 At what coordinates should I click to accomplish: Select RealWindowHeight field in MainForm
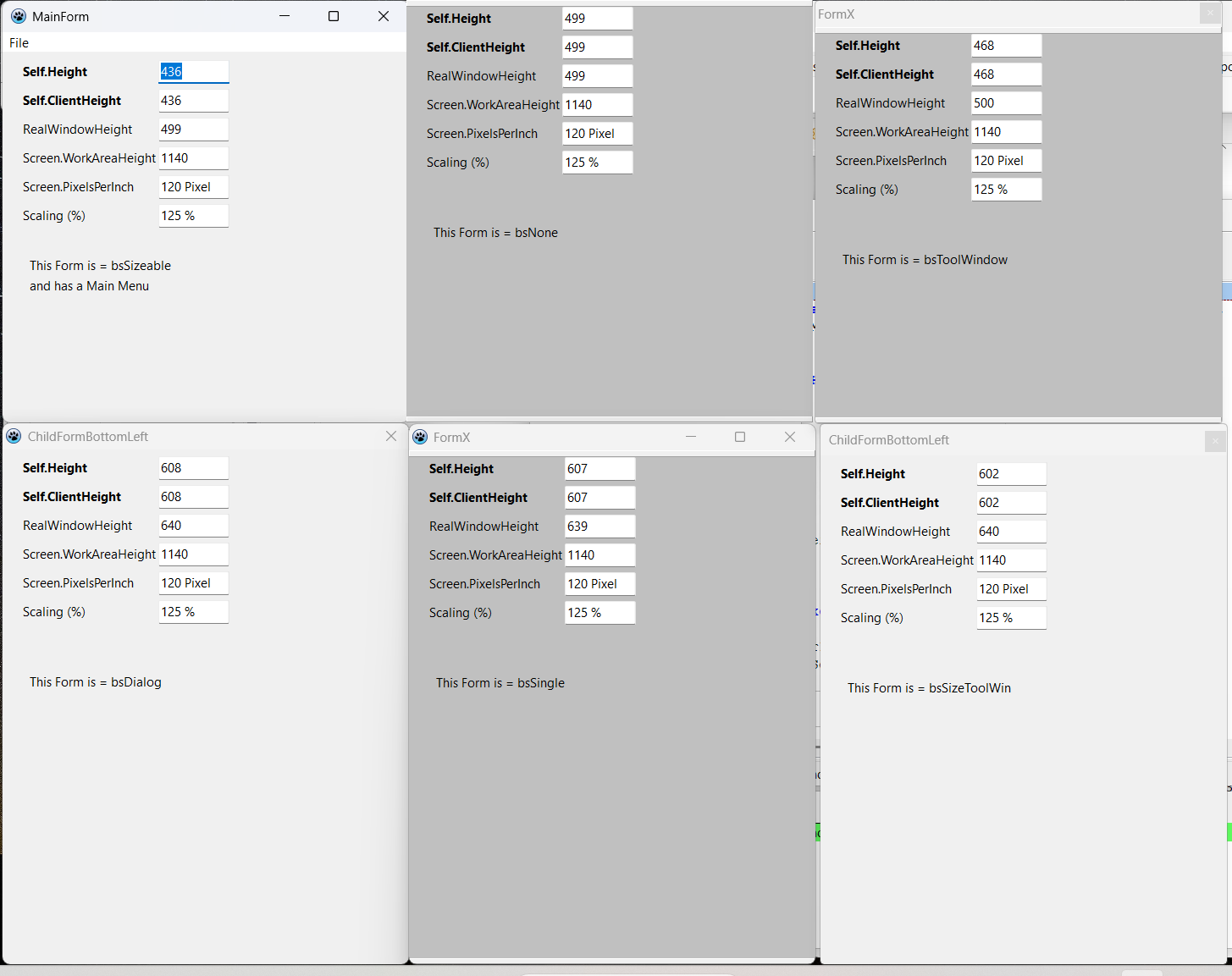click(x=194, y=130)
